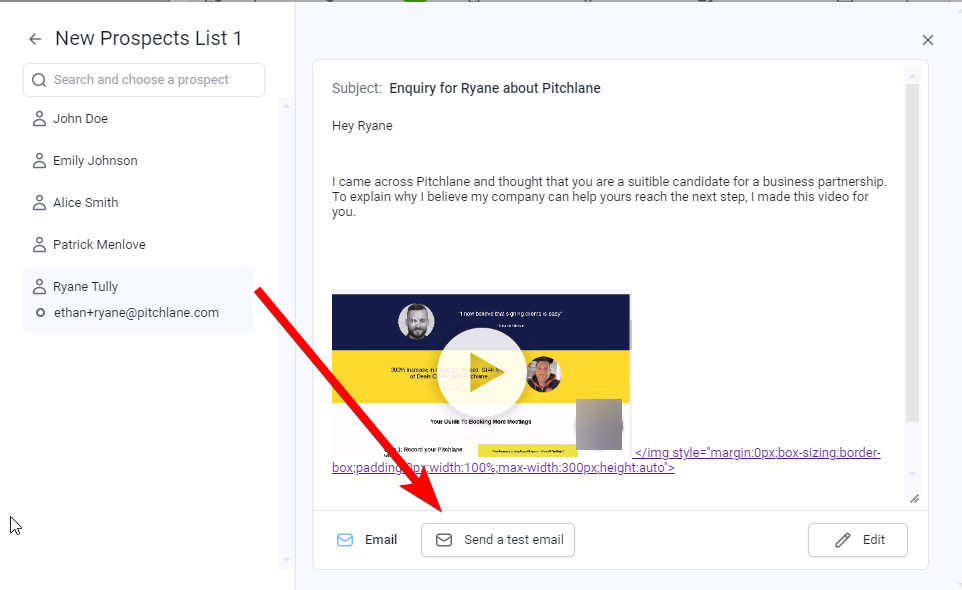962x590 pixels.
Task: Select prospect Ryane Tully
Action: pyautogui.click(x=85, y=286)
